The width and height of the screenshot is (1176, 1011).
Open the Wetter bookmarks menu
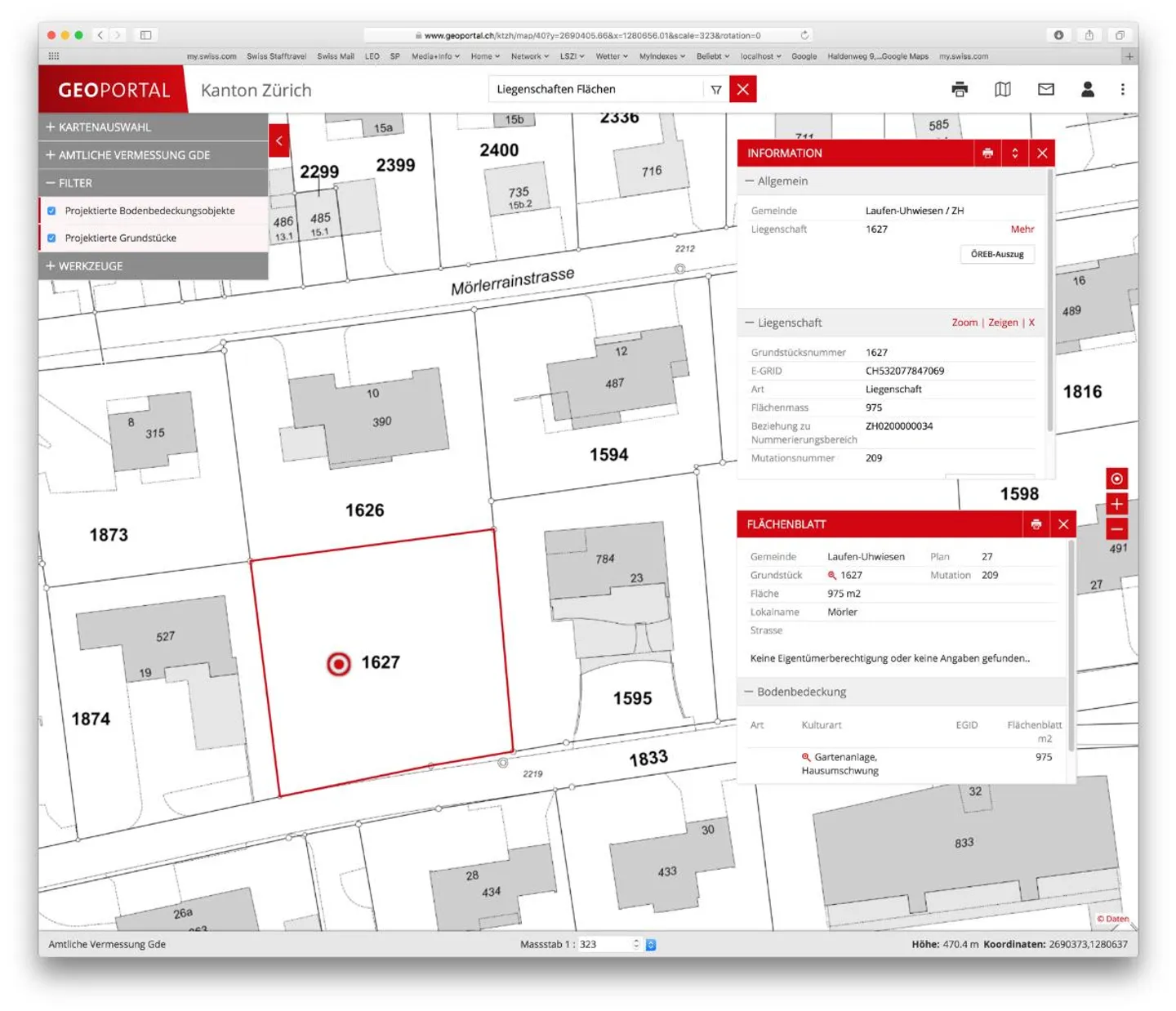click(611, 56)
